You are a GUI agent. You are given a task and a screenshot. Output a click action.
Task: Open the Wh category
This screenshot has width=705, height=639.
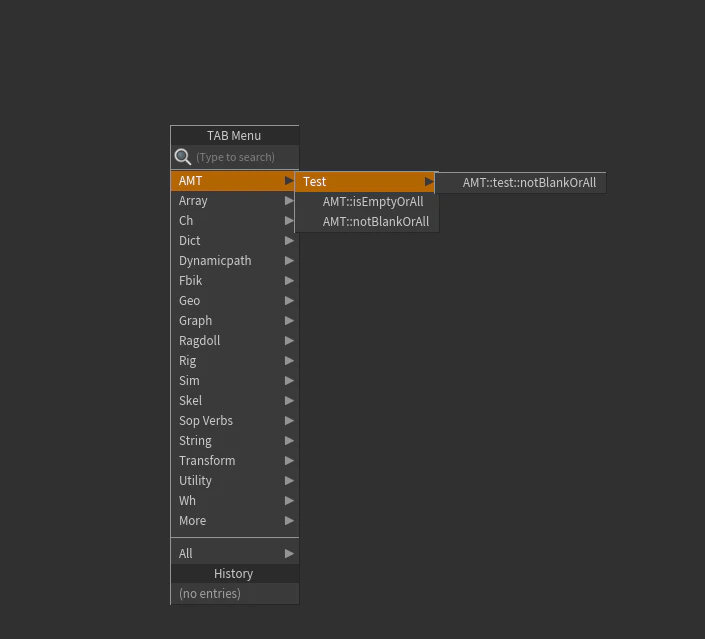pos(235,501)
